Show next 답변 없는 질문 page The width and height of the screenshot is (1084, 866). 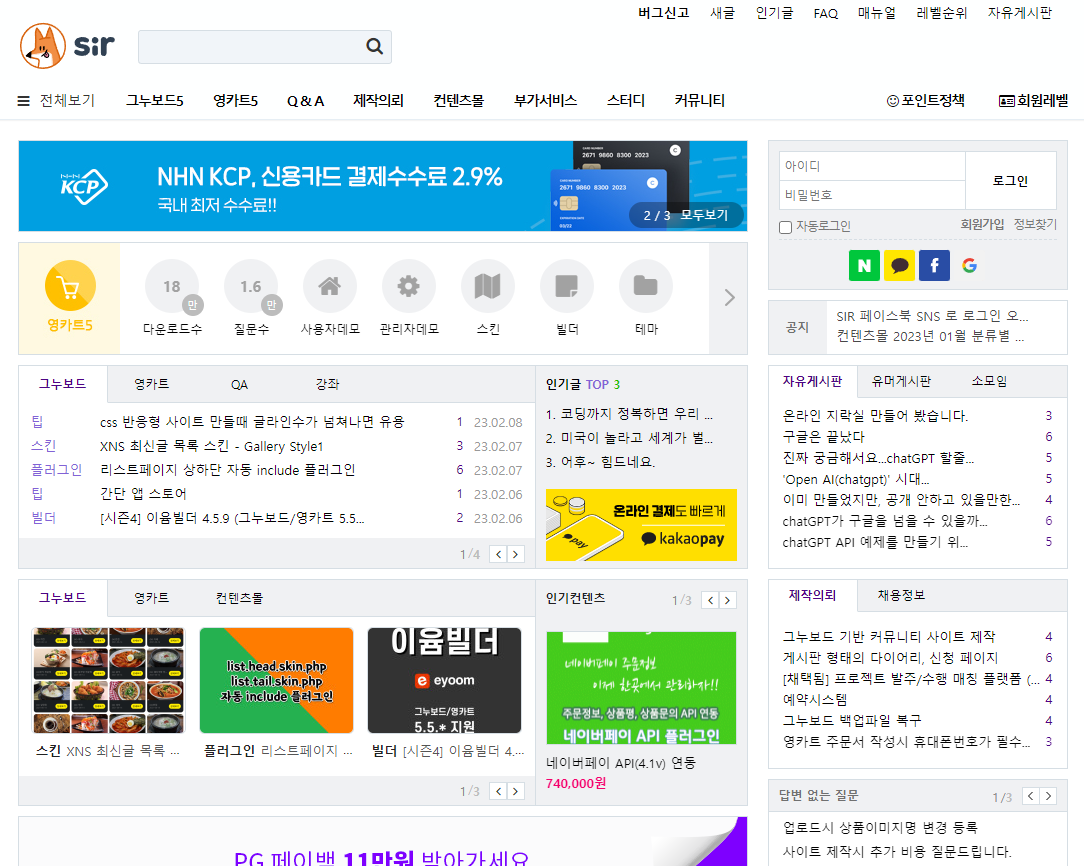click(1049, 796)
